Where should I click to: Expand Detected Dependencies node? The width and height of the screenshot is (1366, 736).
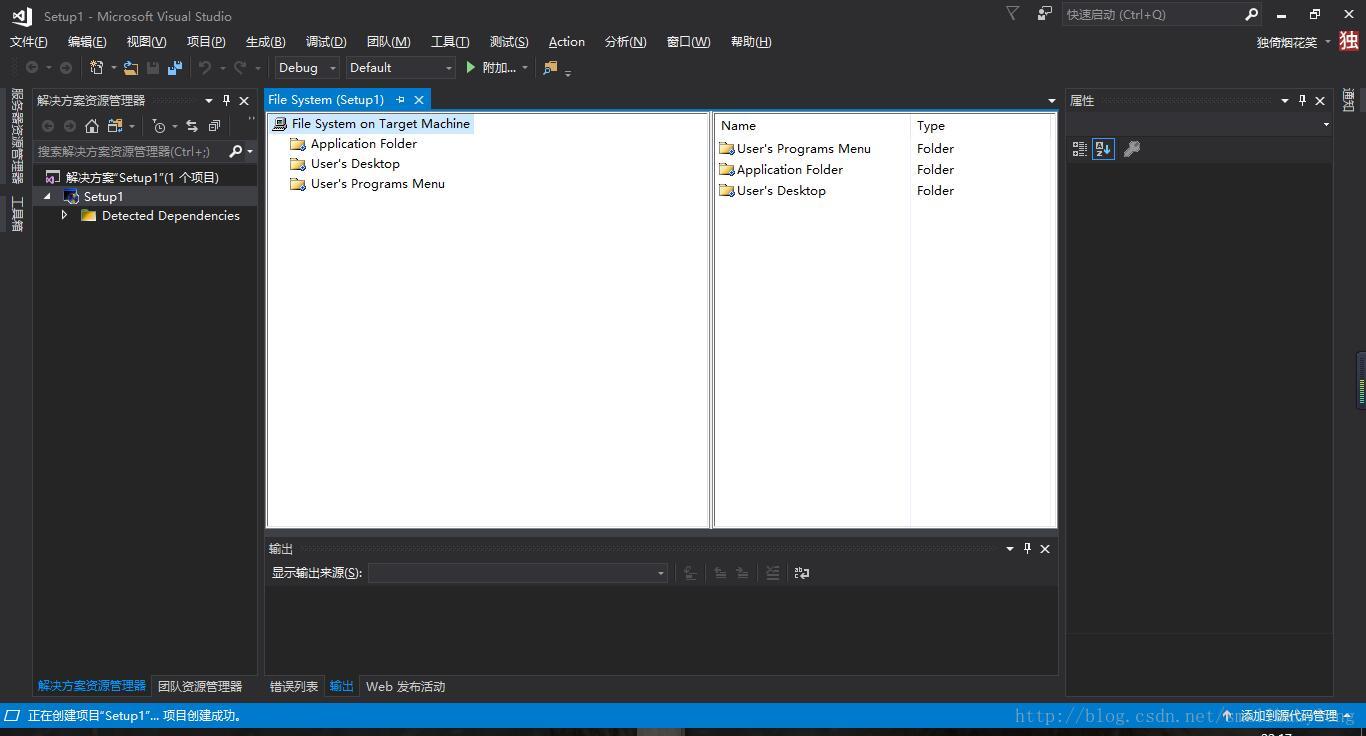(x=65, y=216)
